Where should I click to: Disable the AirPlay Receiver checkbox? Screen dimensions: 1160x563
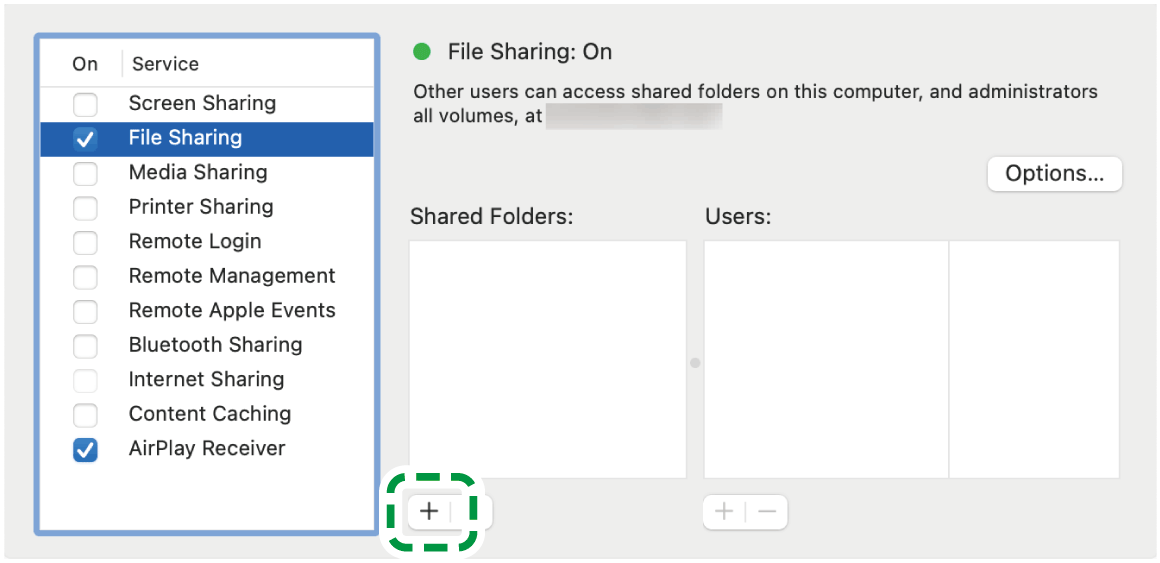[x=86, y=450]
